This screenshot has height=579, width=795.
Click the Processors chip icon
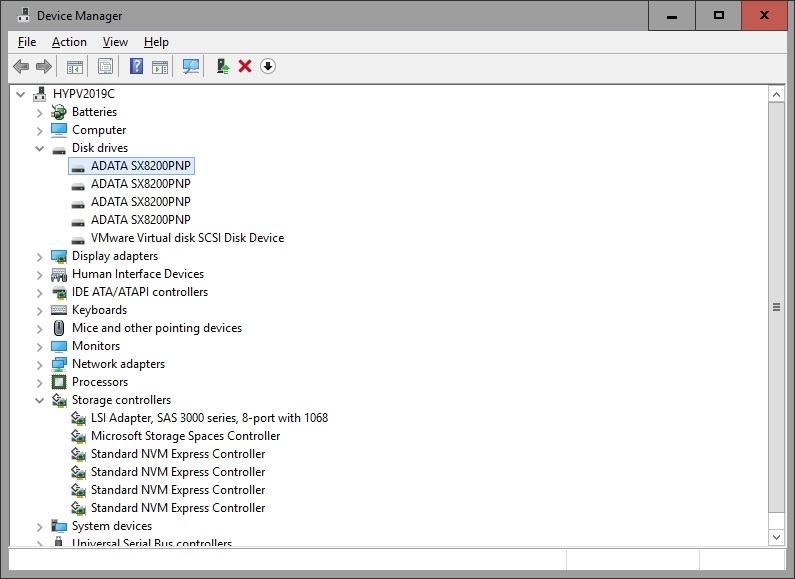pyautogui.click(x=59, y=382)
